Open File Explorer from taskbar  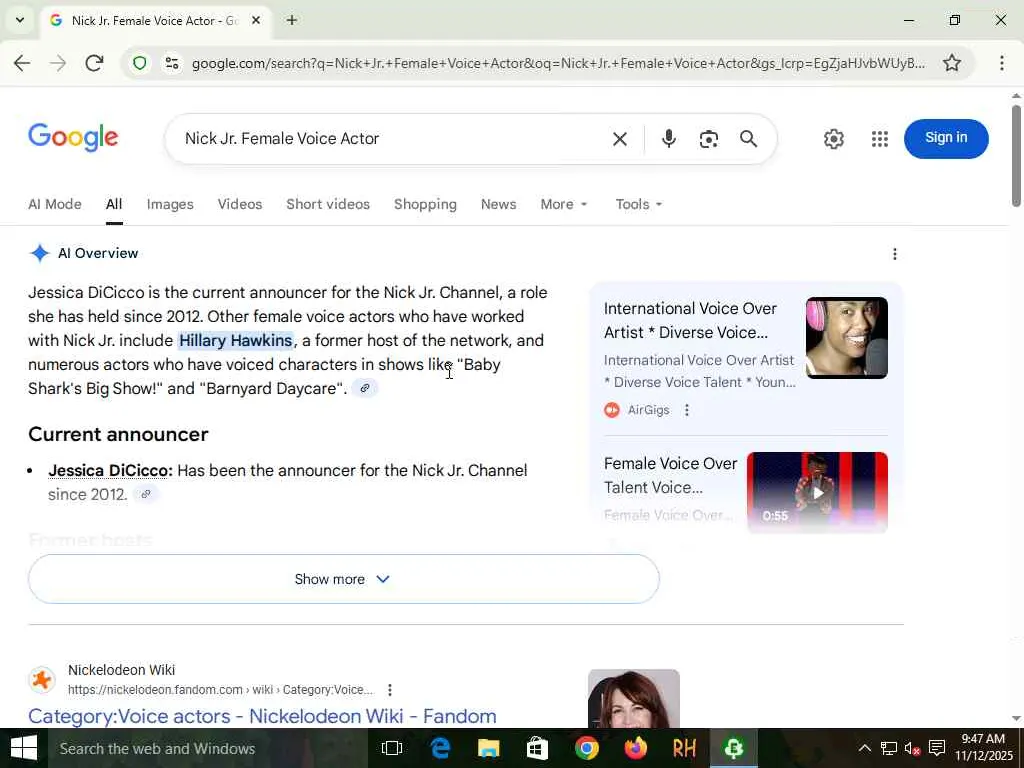pyautogui.click(x=488, y=748)
